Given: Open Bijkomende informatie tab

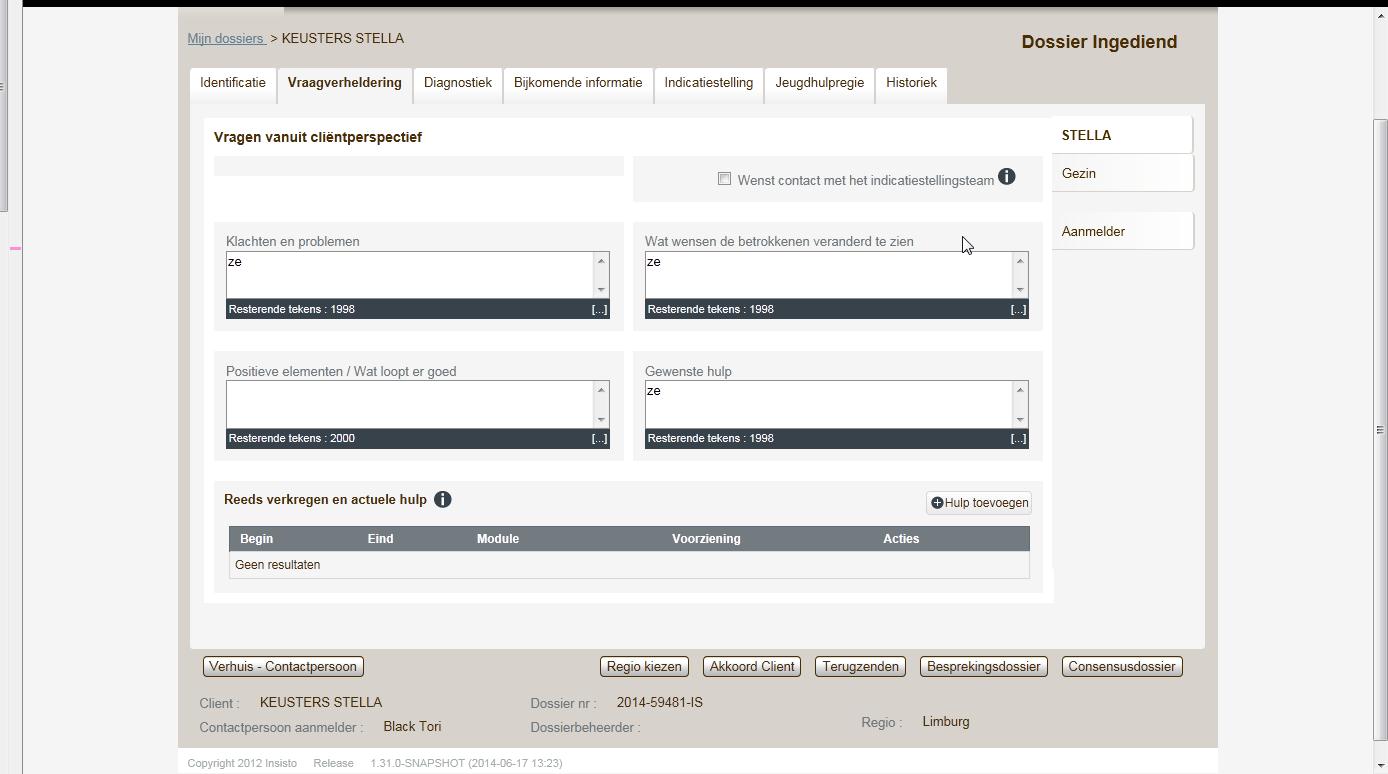Looking at the screenshot, I should pos(578,83).
